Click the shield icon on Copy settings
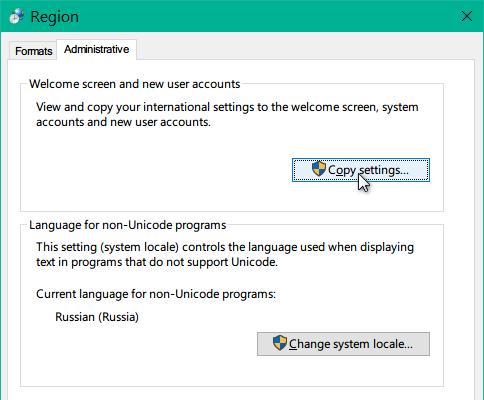This screenshot has height=400, width=484. point(319,169)
